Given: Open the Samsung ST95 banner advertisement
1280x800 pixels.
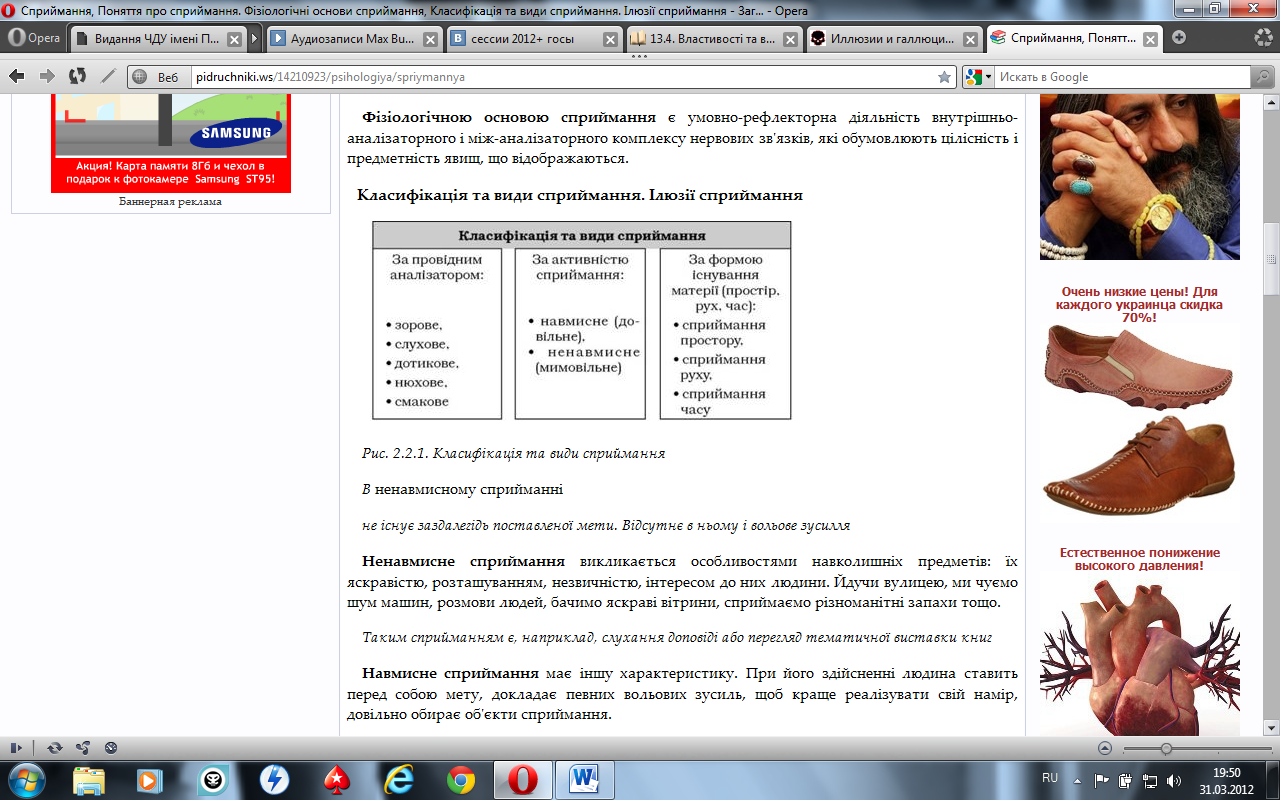Looking at the screenshot, I should click(171, 143).
